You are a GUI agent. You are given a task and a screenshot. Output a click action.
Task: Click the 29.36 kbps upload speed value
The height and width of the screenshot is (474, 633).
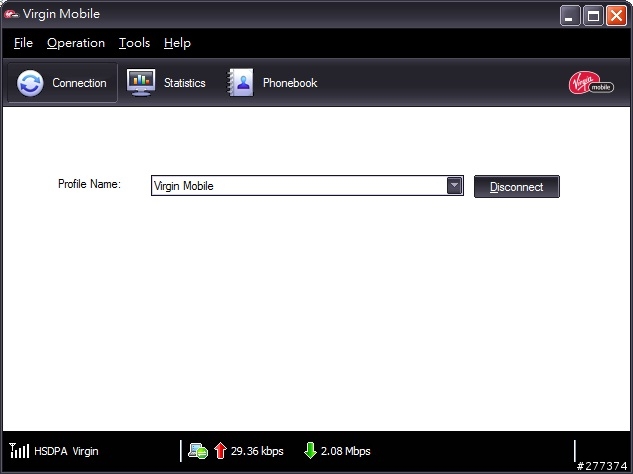(257, 451)
